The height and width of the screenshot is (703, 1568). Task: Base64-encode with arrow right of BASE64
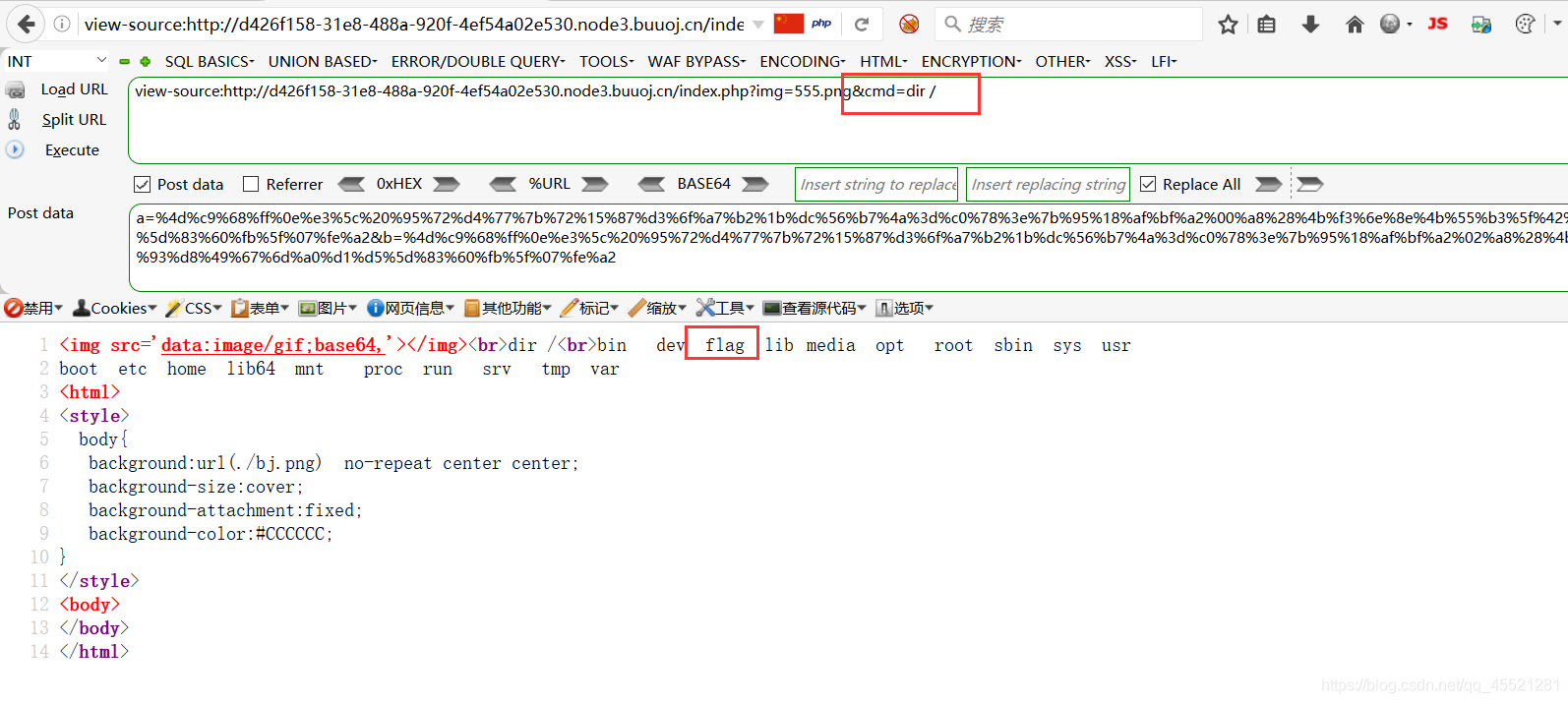[755, 184]
